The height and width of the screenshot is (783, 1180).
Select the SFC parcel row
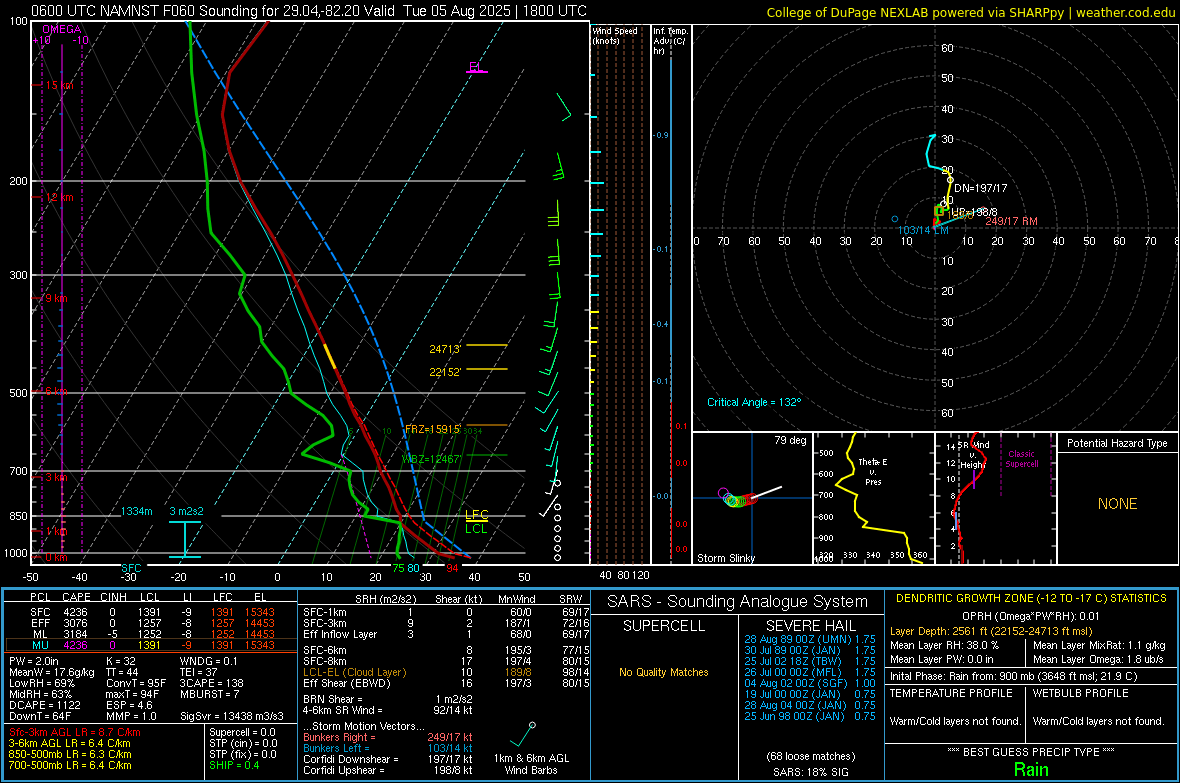(151, 612)
